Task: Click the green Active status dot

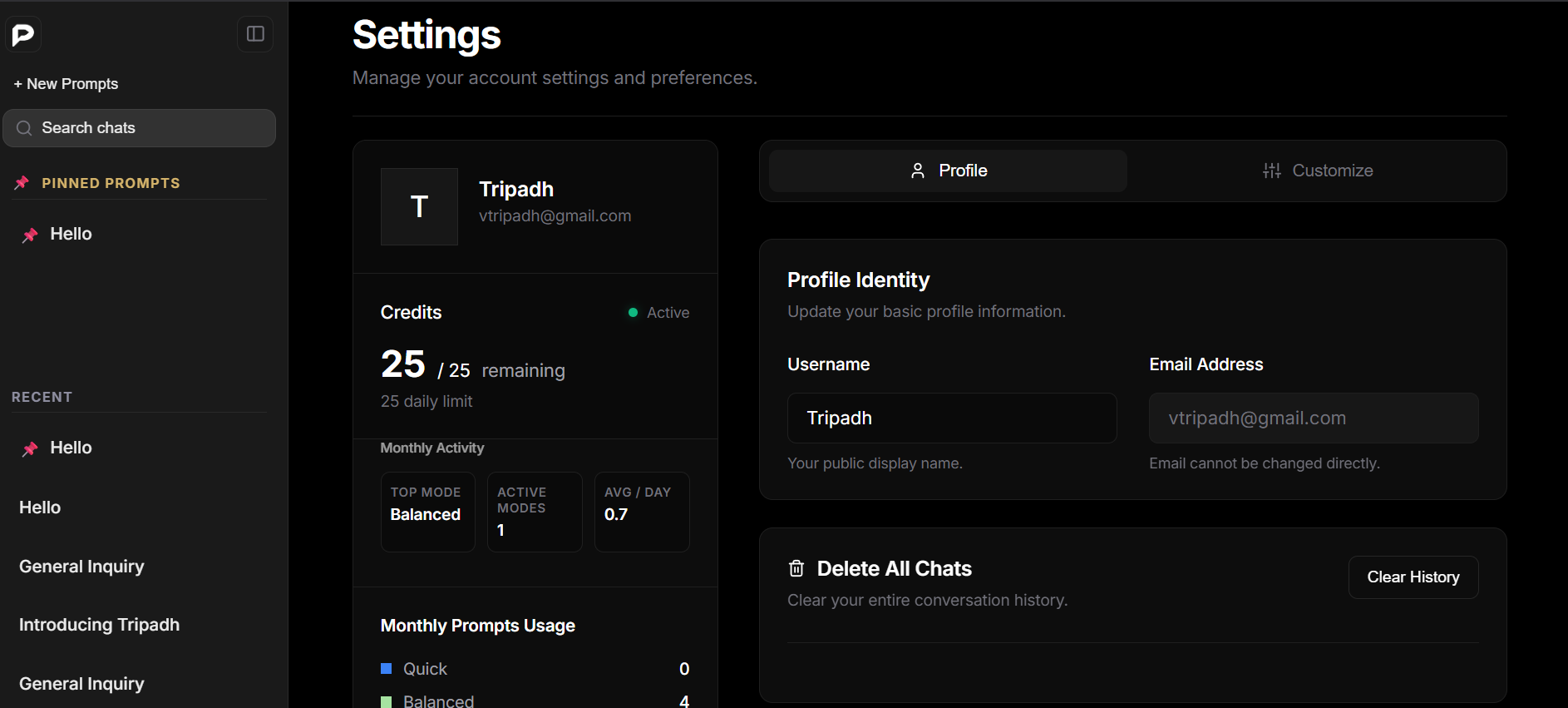Action: tap(633, 313)
